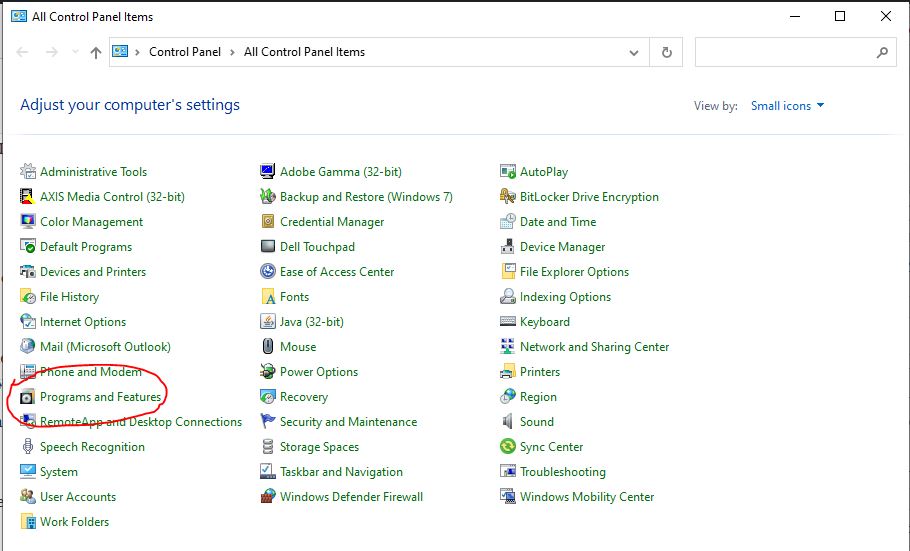Open Taskbar and Navigation link
The height and width of the screenshot is (551, 910).
coord(341,471)
